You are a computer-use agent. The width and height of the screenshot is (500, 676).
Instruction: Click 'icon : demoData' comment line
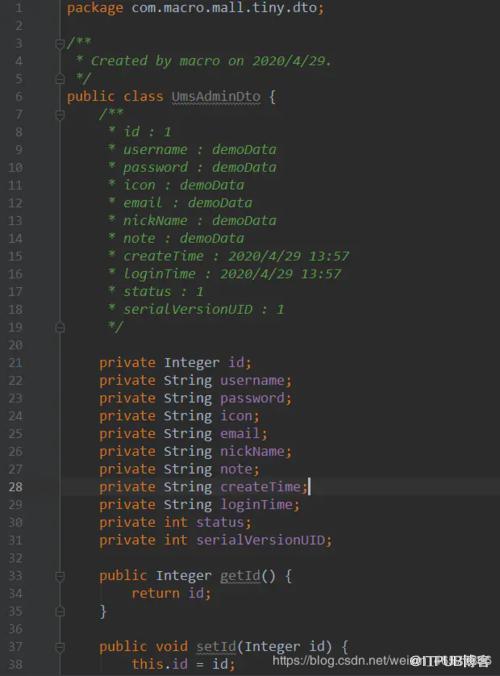point(184,185)
